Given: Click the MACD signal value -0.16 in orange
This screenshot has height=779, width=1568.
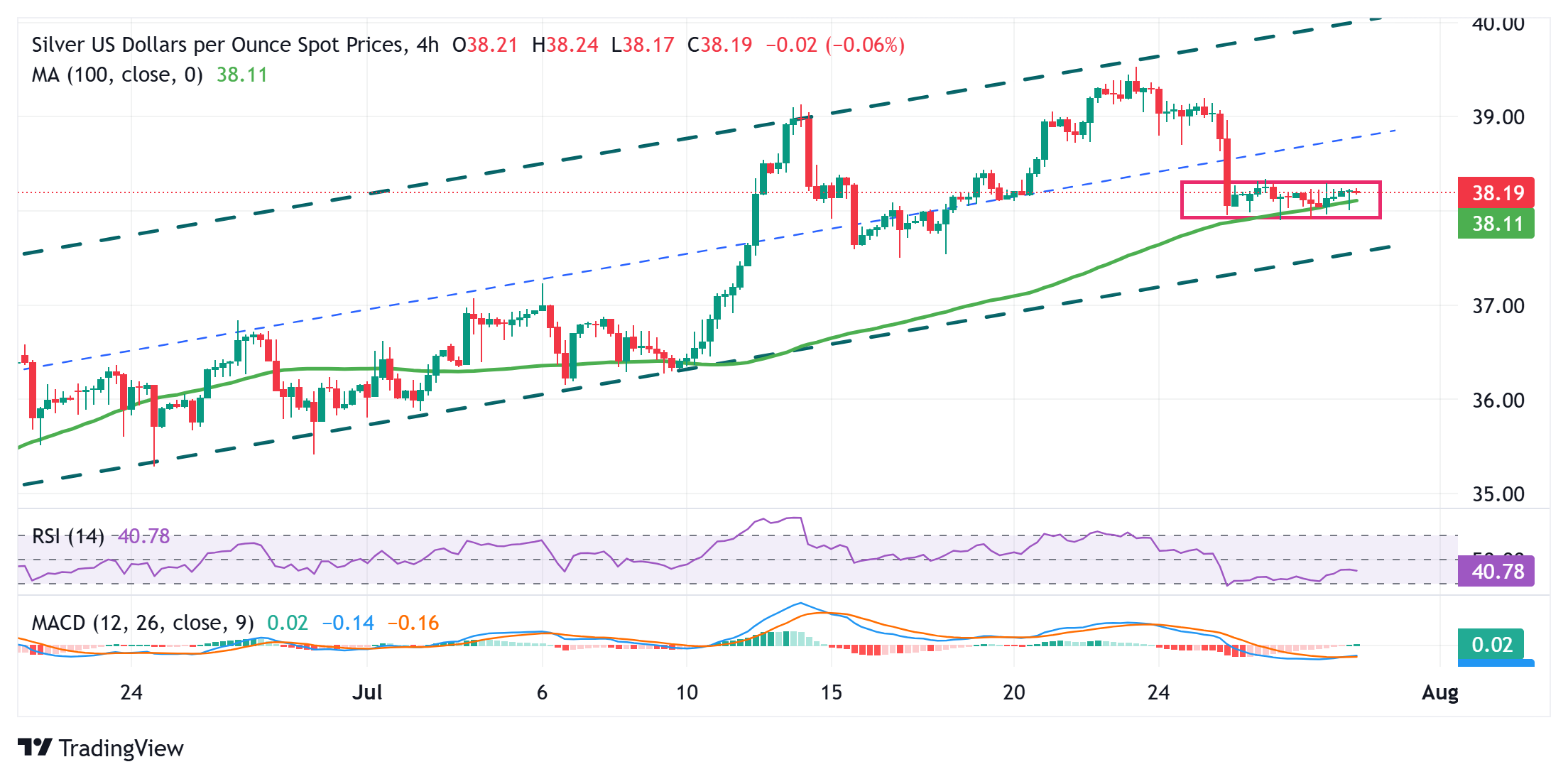Looking at the screenshot, I should tap(413, 623).
